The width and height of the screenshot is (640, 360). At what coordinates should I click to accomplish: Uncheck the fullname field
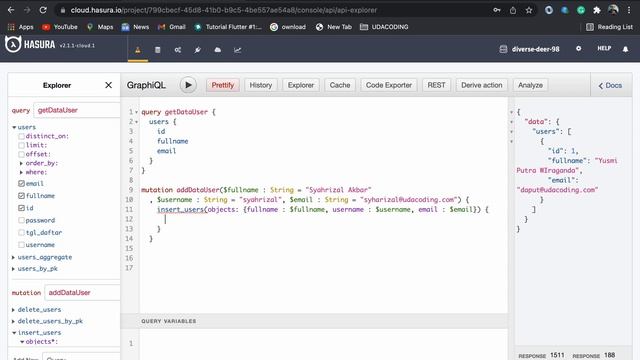tap(21, 196)
